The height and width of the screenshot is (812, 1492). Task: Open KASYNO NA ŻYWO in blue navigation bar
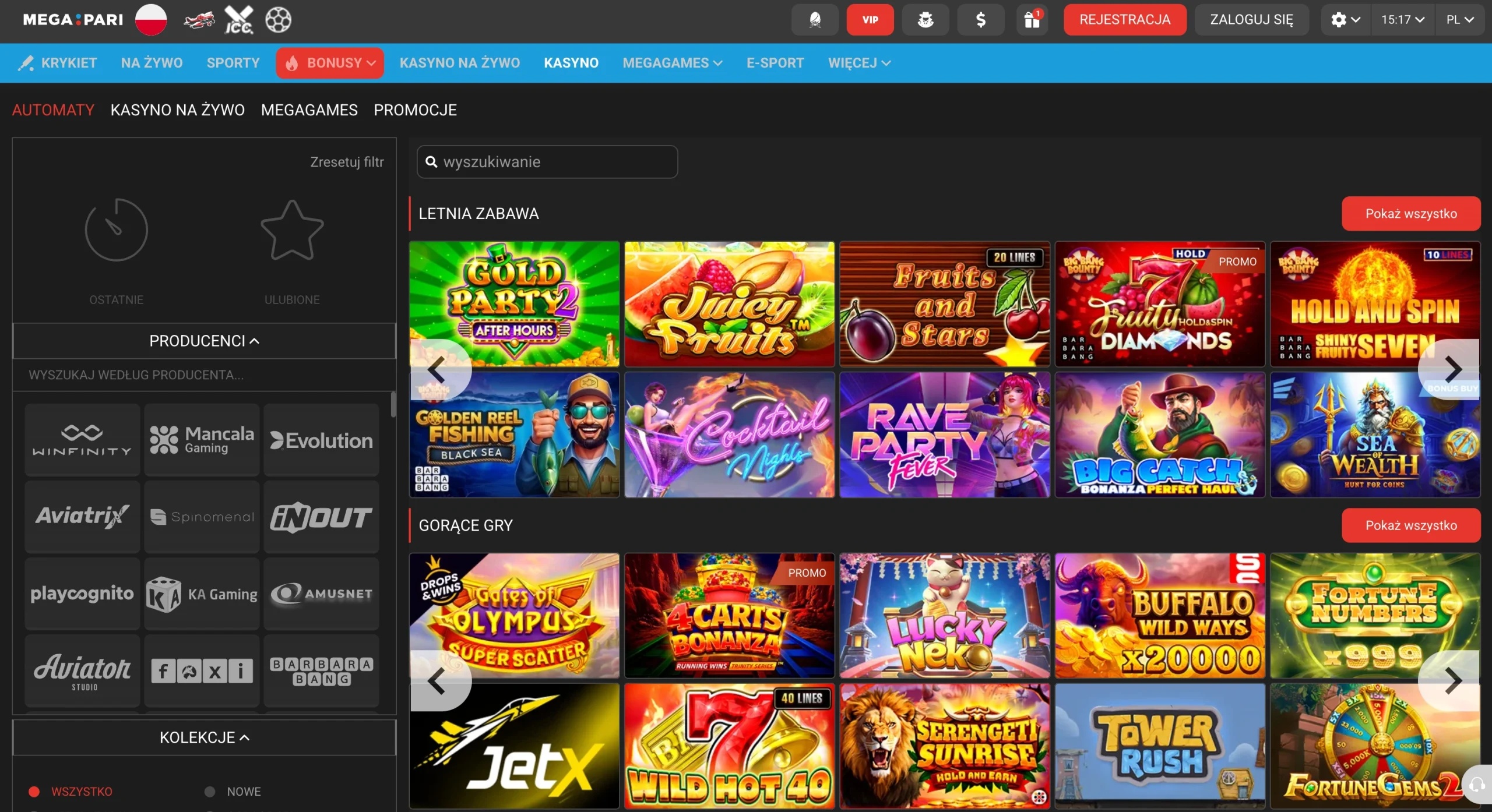[460, 63]
